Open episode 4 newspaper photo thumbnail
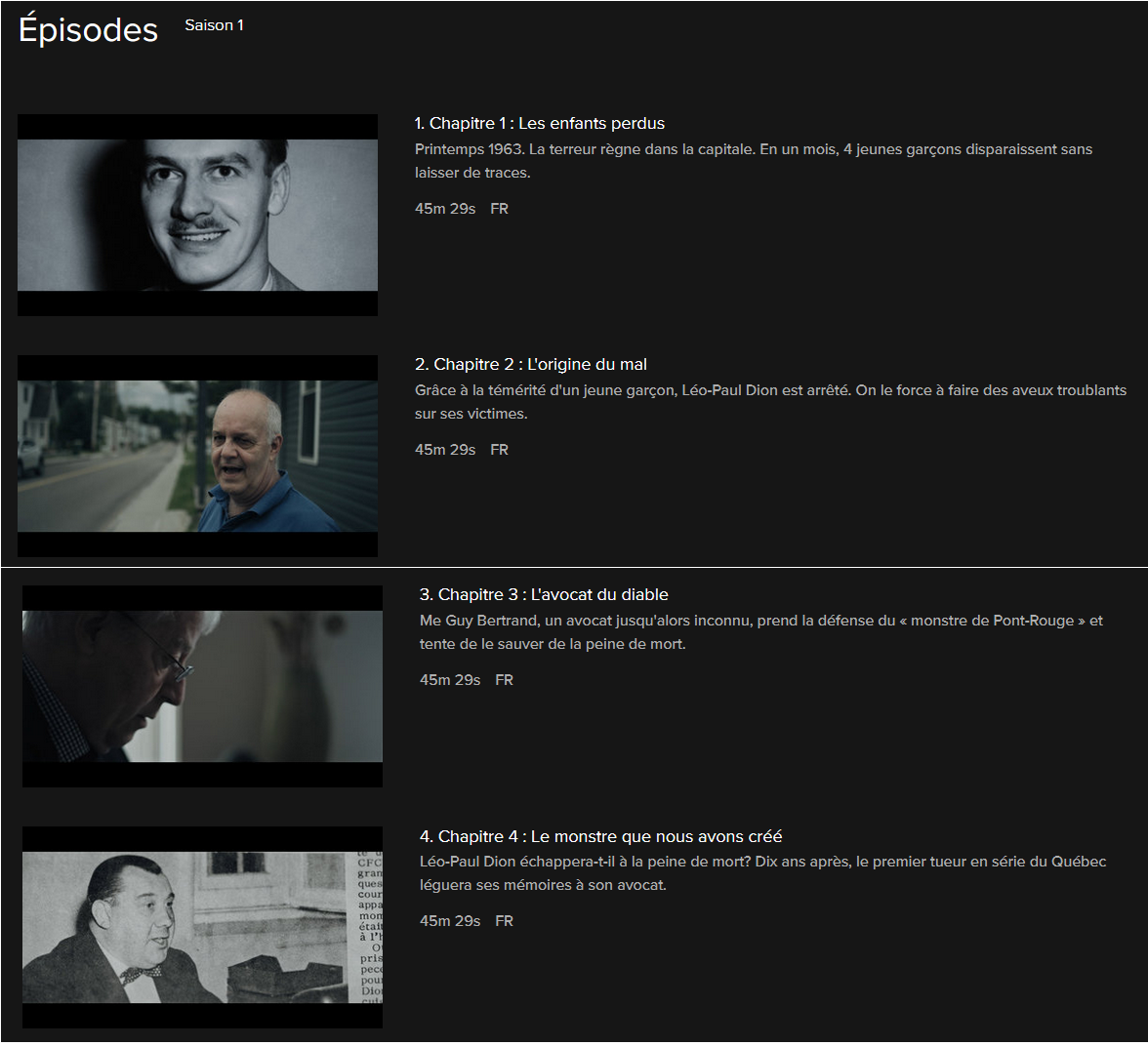This screenshot has width=1148, height=1046. tap(202, 927)
